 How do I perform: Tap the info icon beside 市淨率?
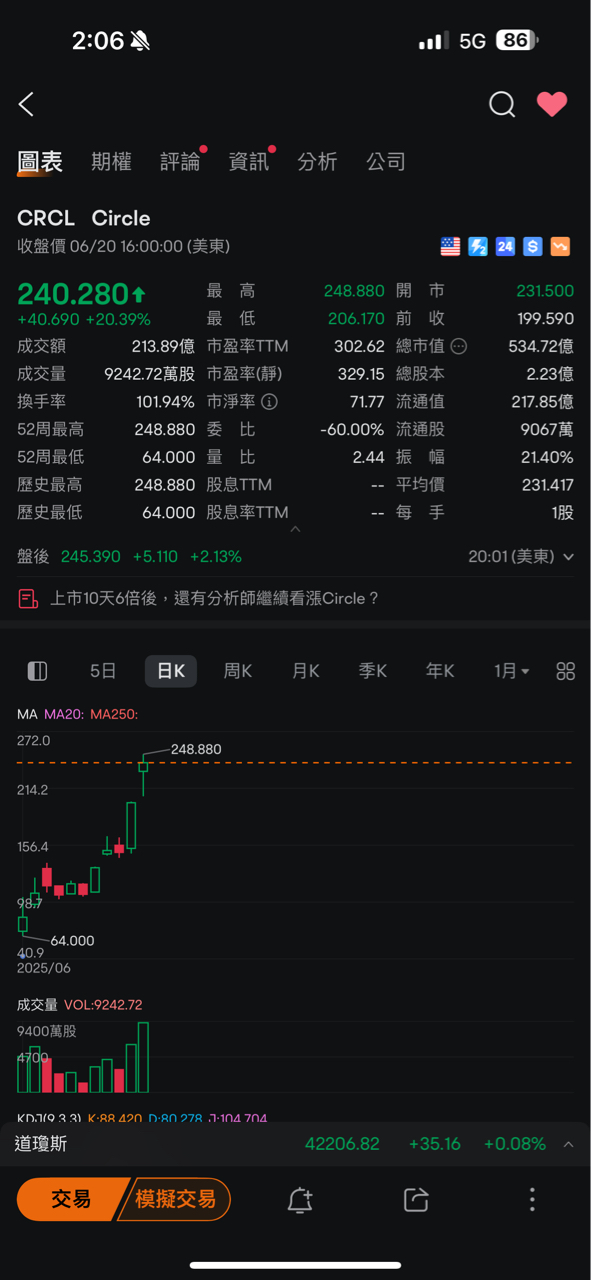[x=269, y=402]
